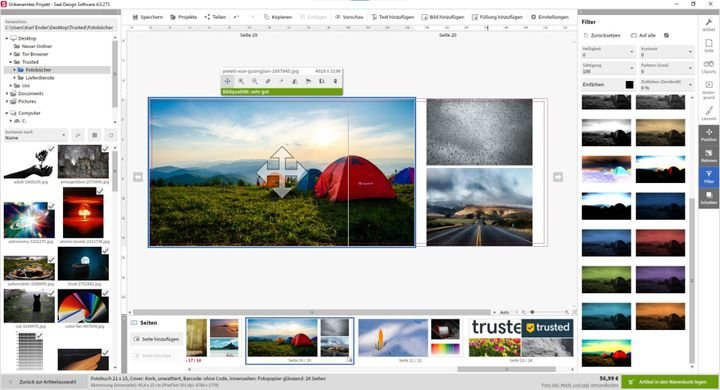The height and width of the screenshot is (390, 720).
Task: Toggle checkbox next to Auf alle
Action: (x=666, y=35)
